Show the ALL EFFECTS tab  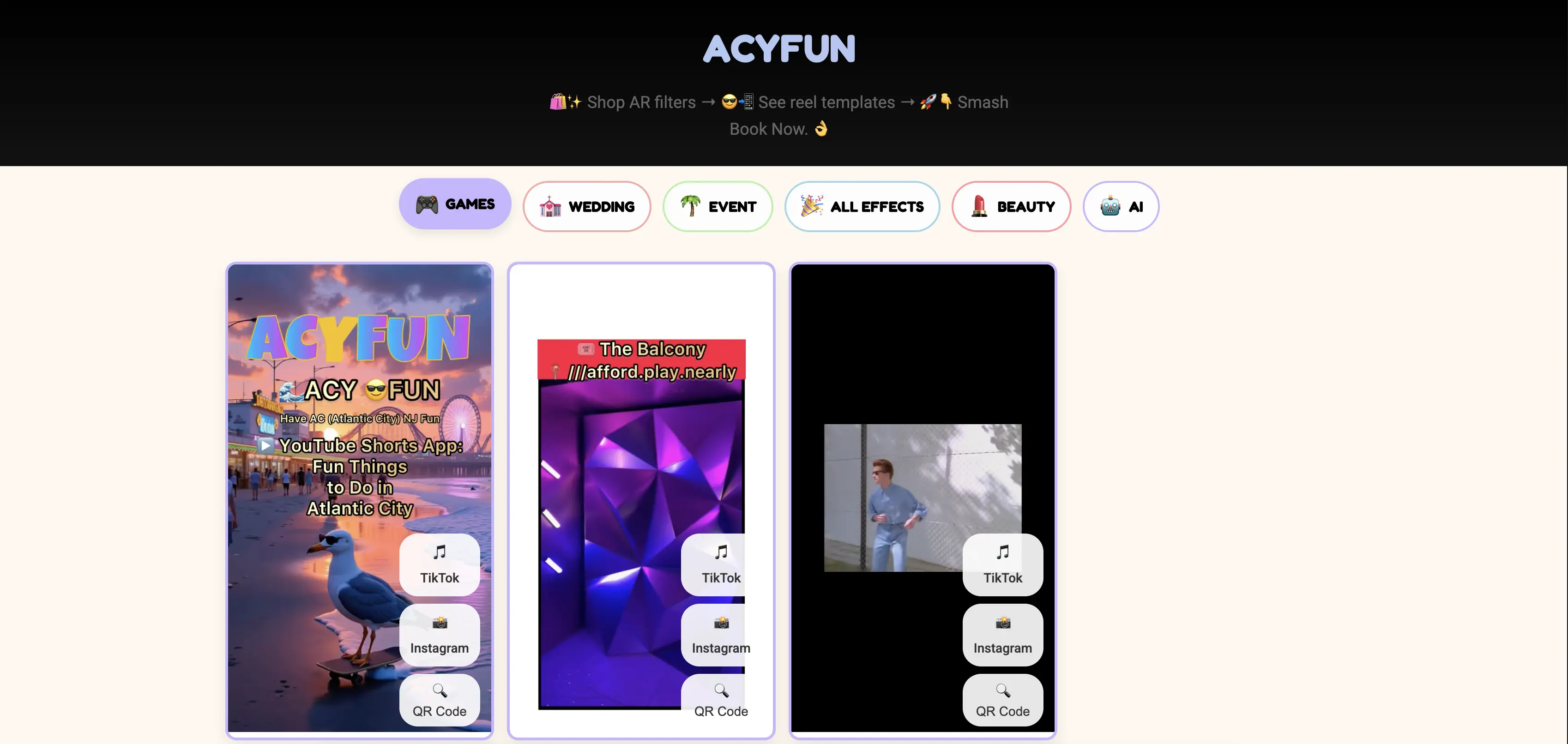coord(862,207)
